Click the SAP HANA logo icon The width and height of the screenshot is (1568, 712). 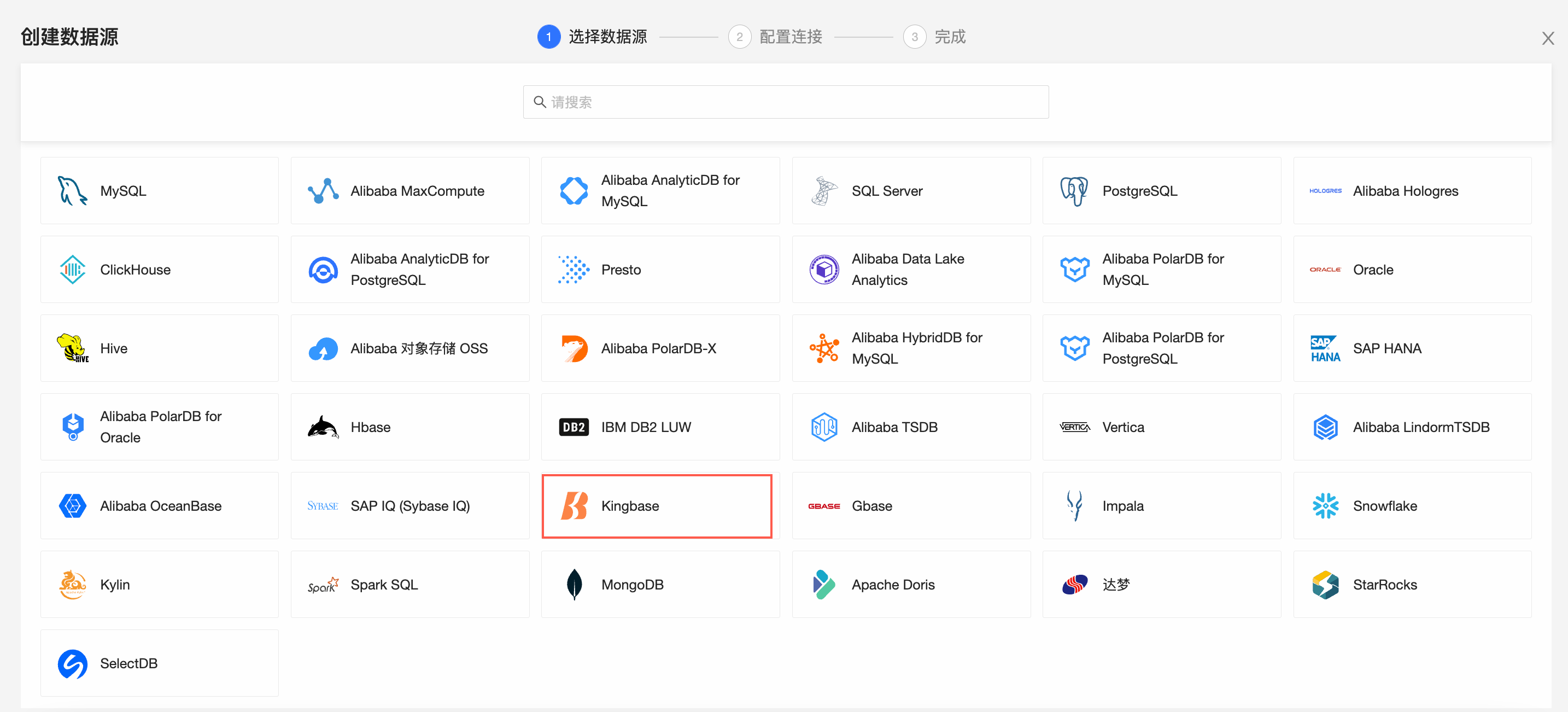(1325, 348)
